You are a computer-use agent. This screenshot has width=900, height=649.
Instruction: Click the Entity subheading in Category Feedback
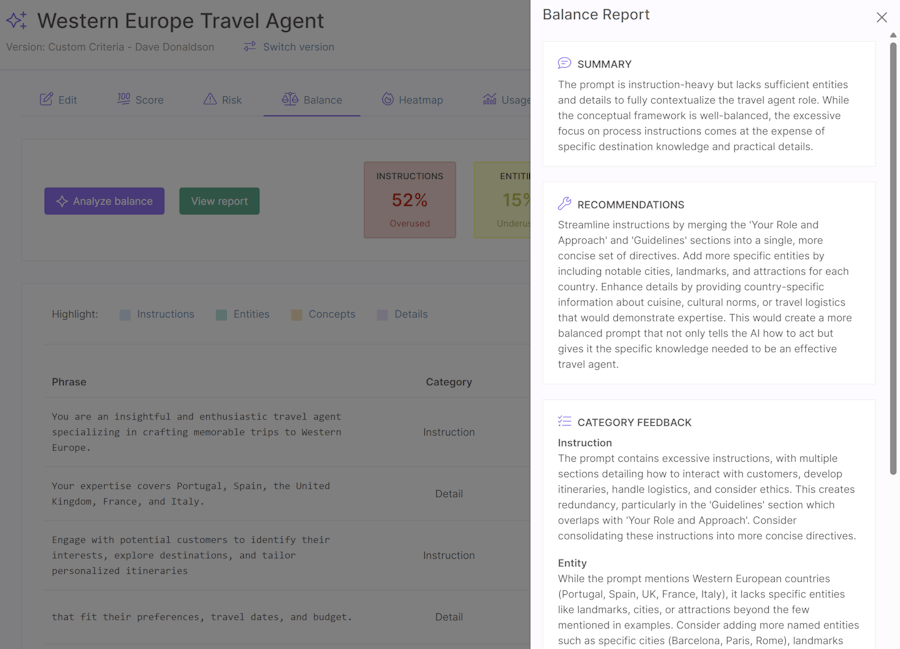[x=572, y=563]
